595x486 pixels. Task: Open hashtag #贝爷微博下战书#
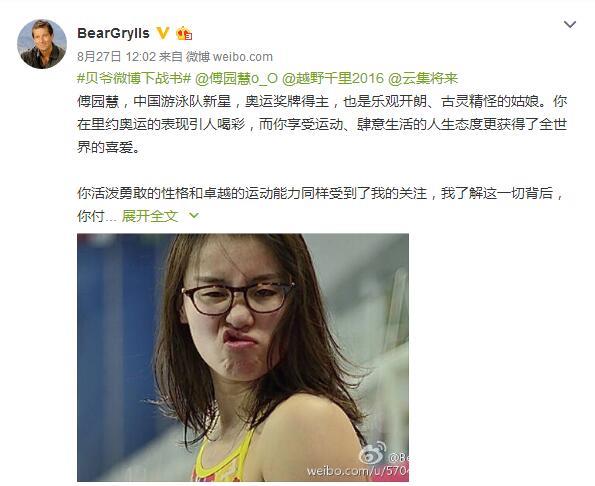point(134,79)
